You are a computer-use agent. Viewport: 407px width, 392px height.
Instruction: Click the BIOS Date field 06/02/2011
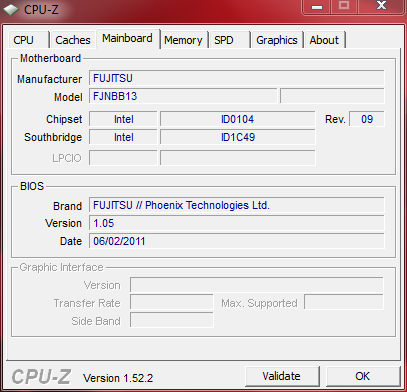[x=236, y=241]
